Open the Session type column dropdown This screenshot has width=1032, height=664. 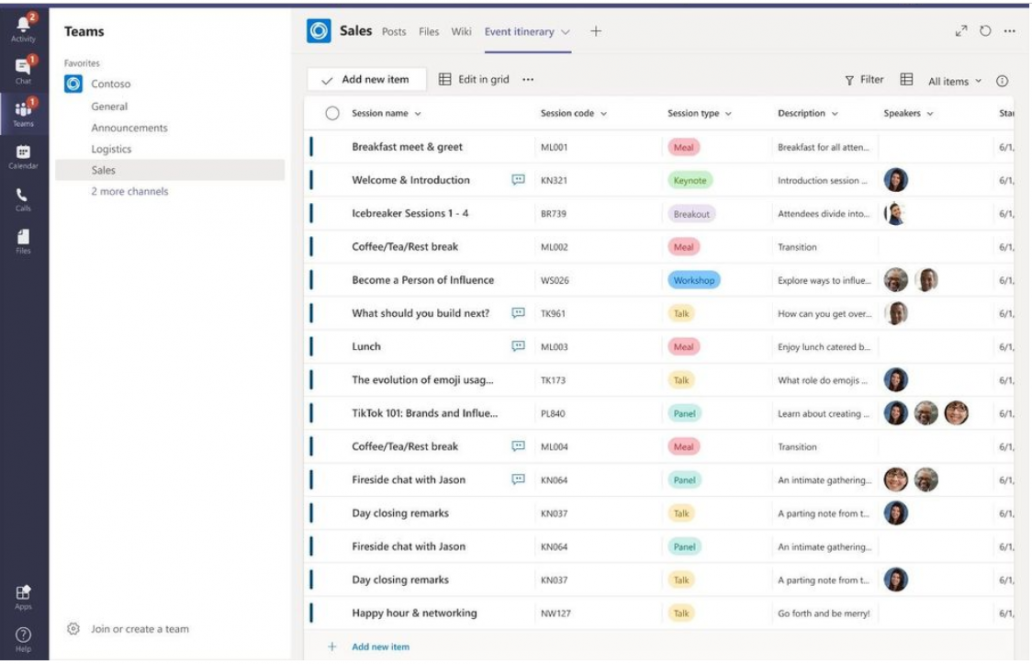pyautogui.click(x=729, y=114)
